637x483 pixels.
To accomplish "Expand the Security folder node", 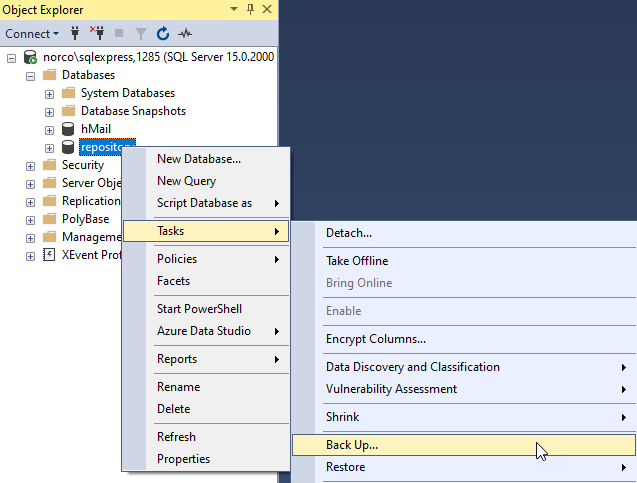I will (31, 165).
